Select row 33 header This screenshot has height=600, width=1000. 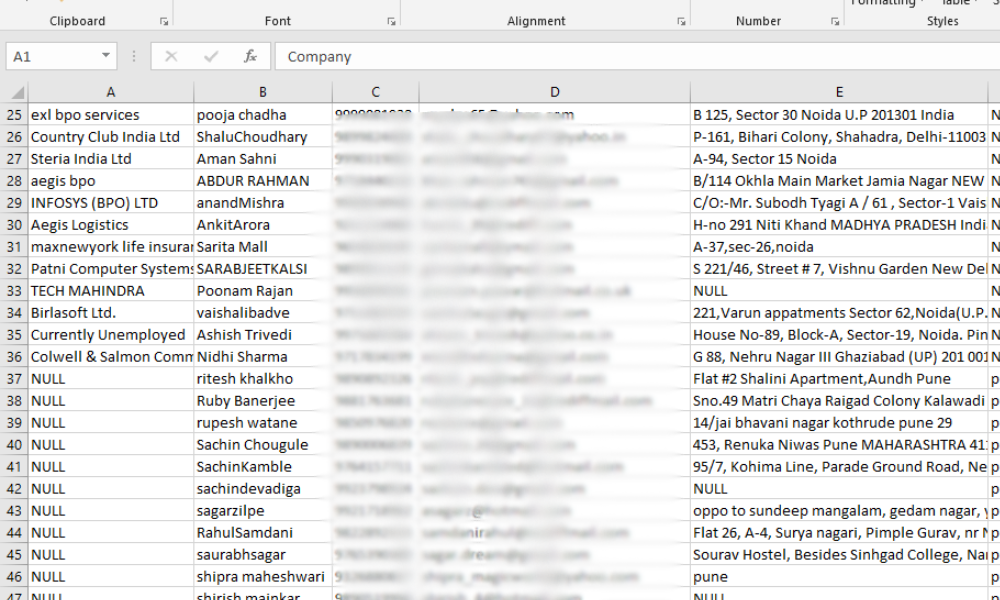coord(14,291)
